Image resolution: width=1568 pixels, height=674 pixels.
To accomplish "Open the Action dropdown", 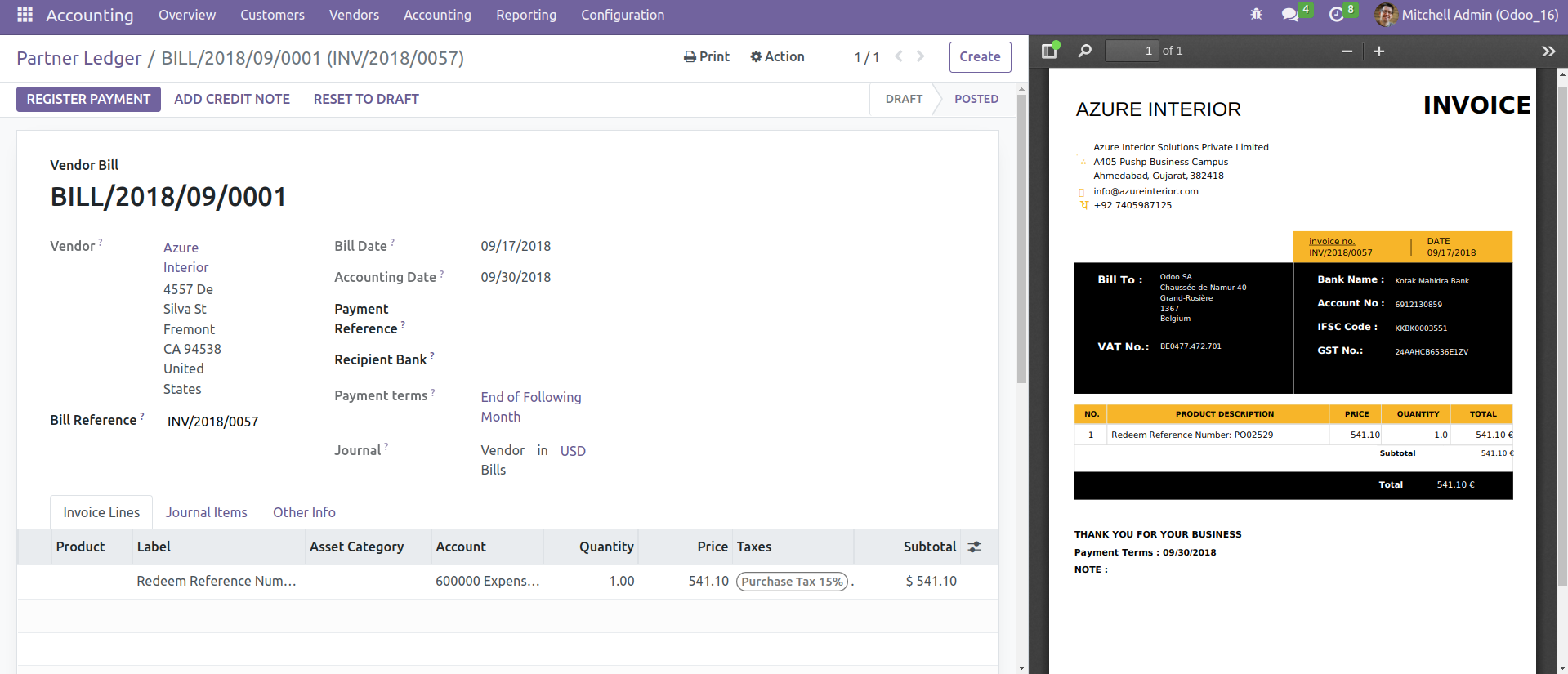I will pyautogui.click(x=777, y=56).
